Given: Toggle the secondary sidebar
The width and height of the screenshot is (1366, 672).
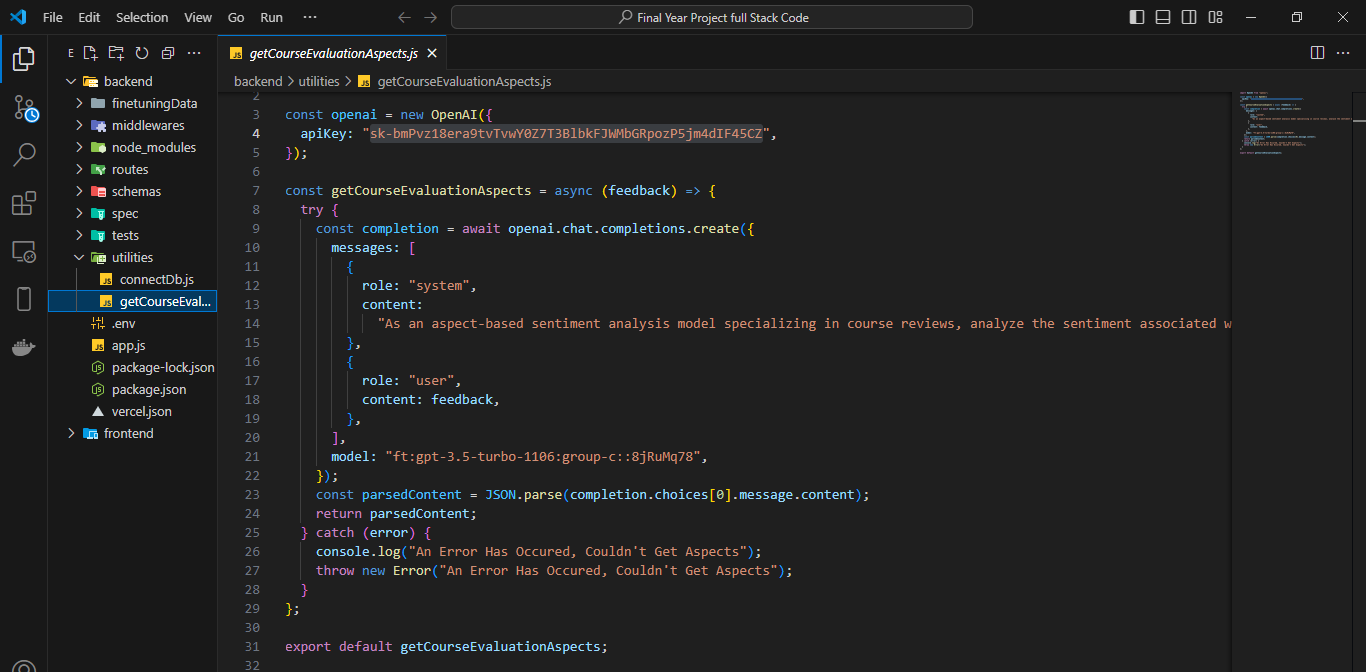Looking at the screenshot, I should pyautogui.click(x=1189, y=16).
